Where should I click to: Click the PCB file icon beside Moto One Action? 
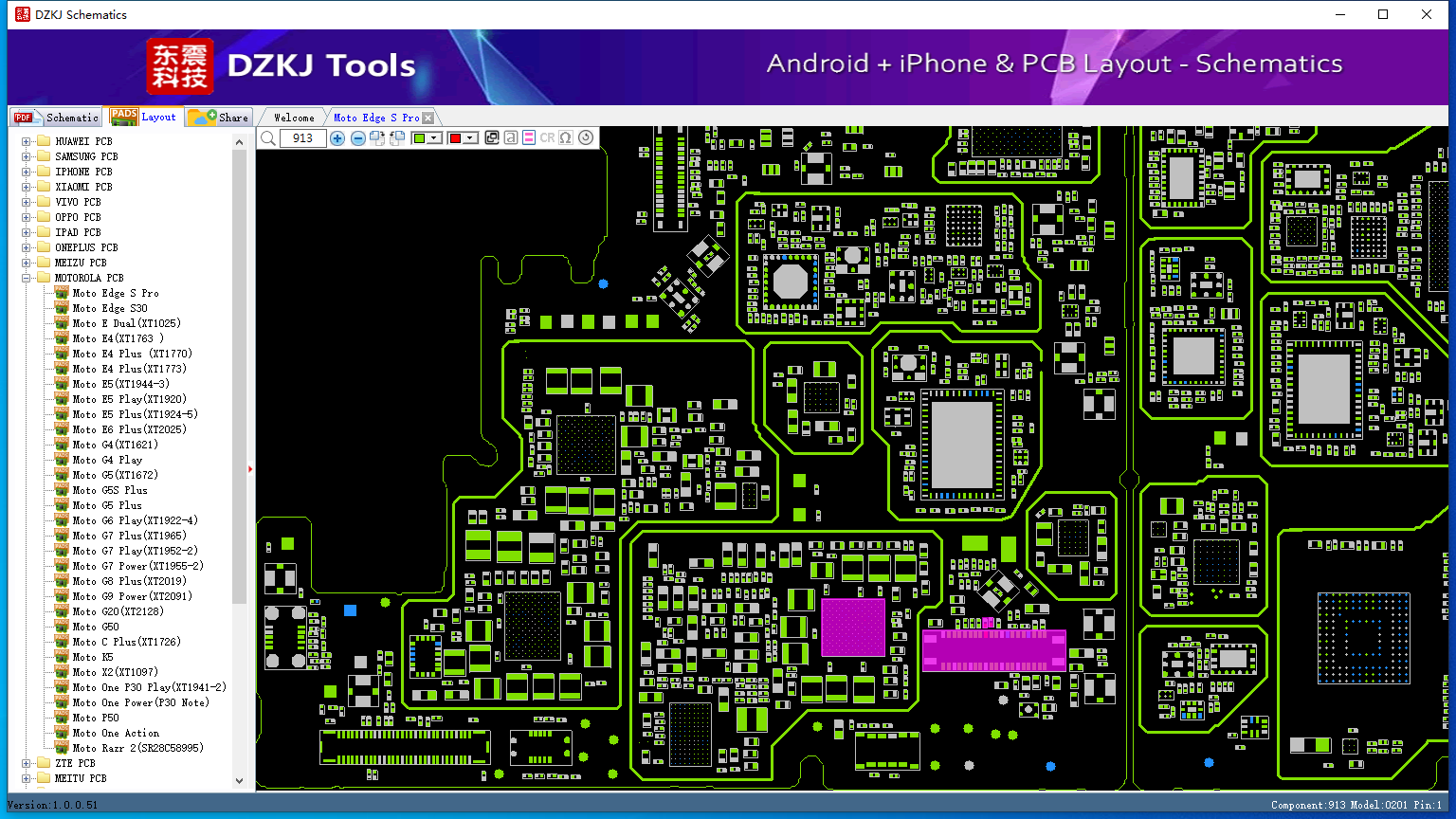tap(62, 733)
